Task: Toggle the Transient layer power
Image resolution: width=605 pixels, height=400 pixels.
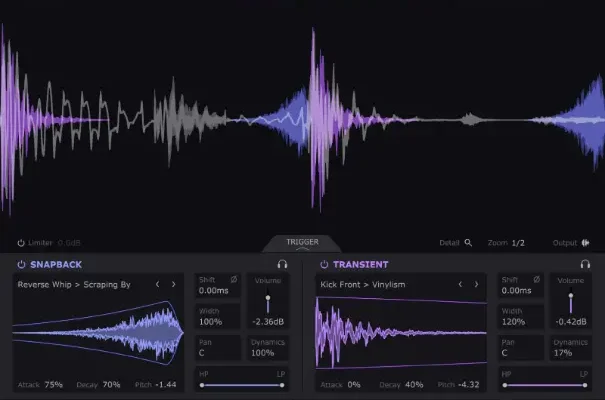Action: [324, 265]
